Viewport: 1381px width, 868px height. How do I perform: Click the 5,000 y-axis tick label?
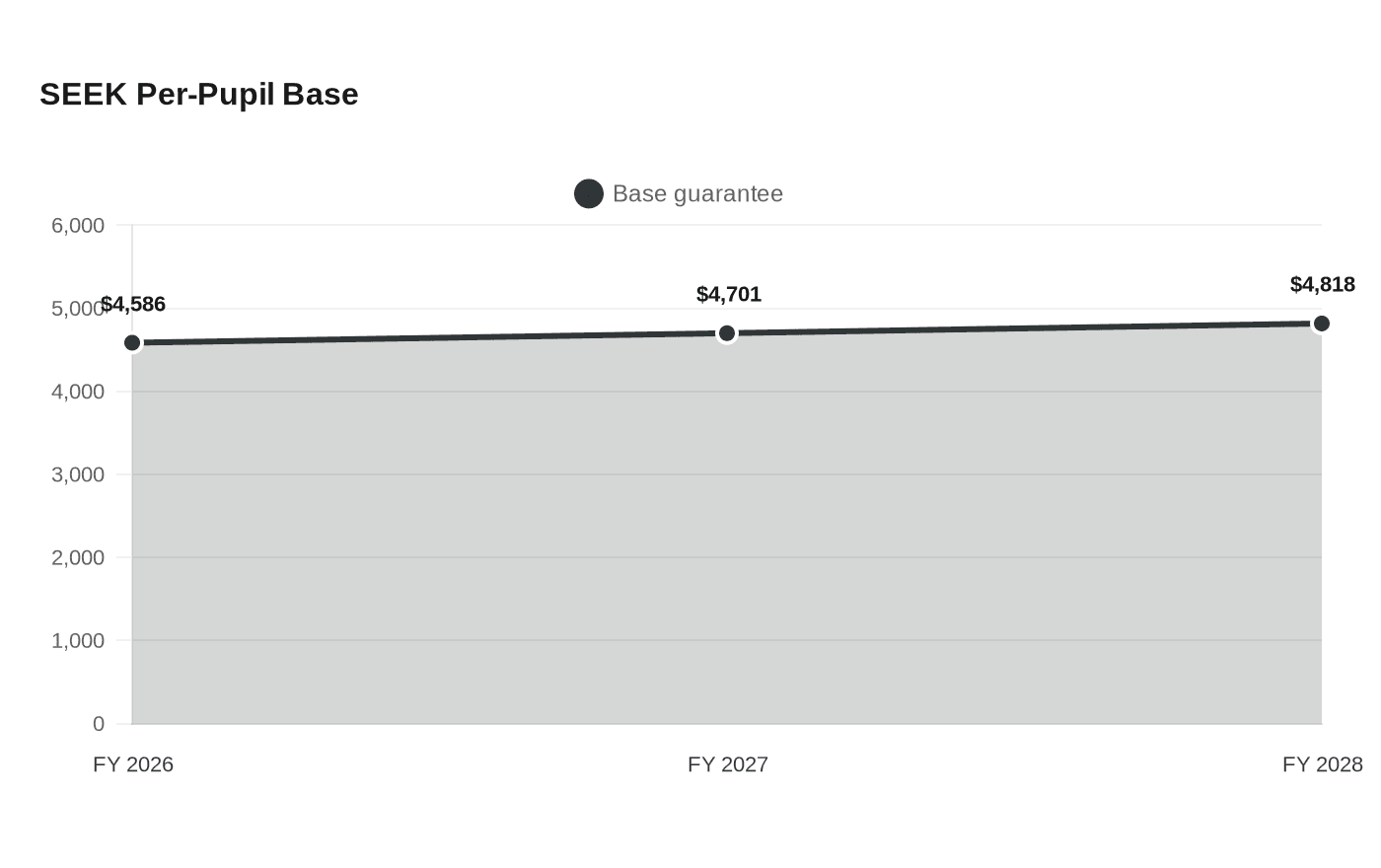tap(78, 309)
